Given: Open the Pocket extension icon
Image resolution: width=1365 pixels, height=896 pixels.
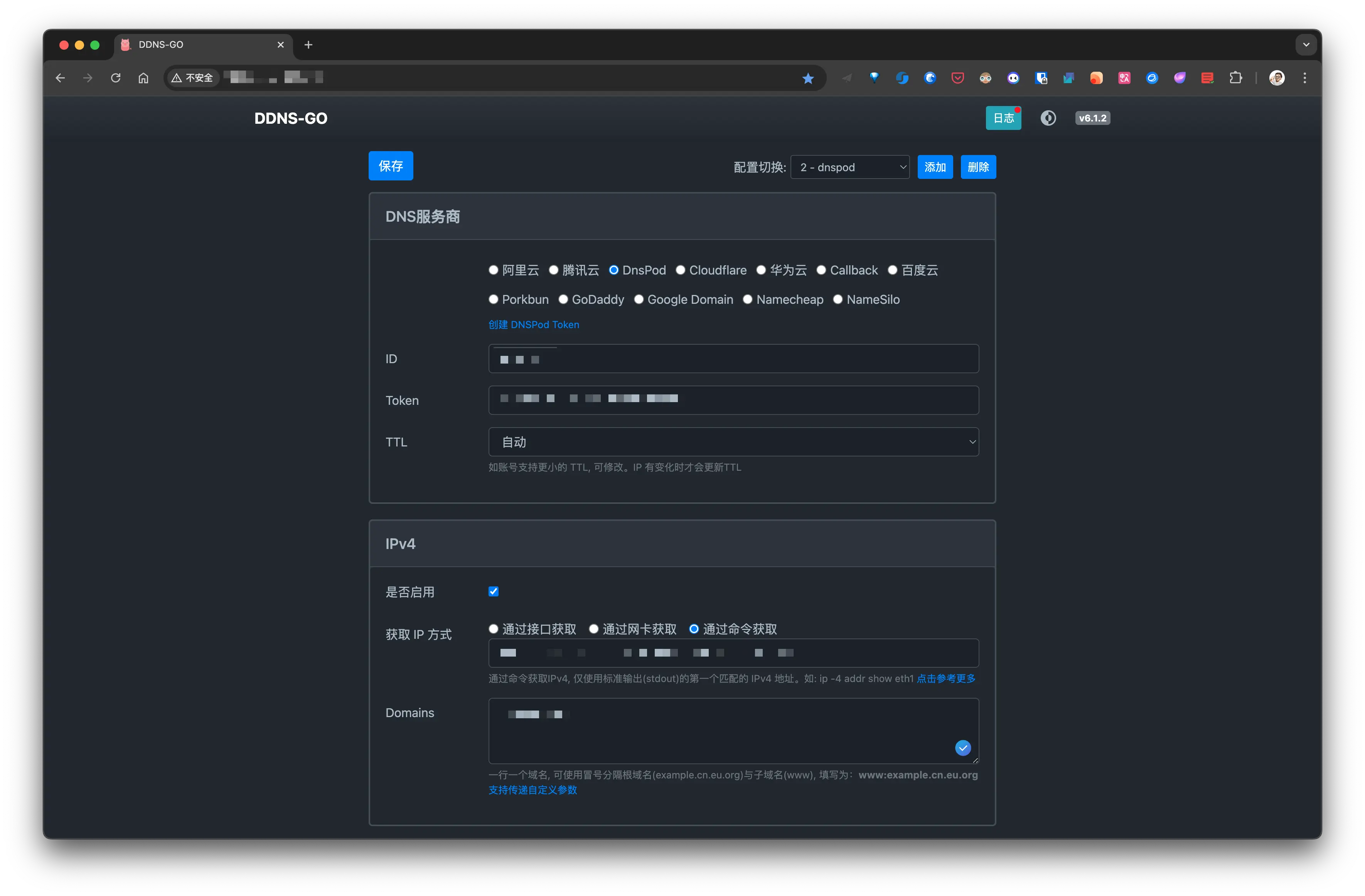Looking at the screenshot, I should pos(957,78).
